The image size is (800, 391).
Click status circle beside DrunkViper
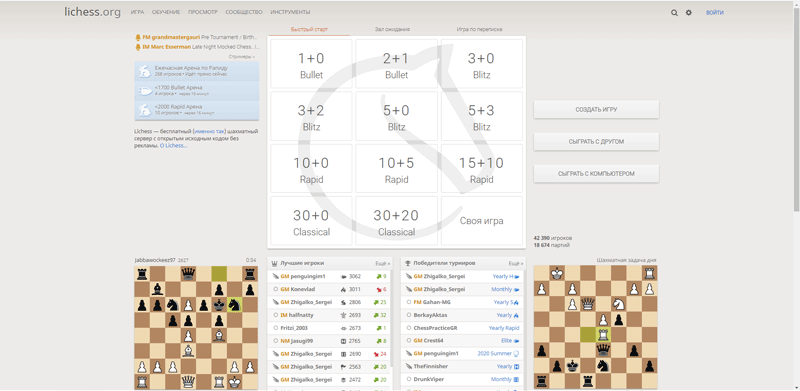click(409, 379)
